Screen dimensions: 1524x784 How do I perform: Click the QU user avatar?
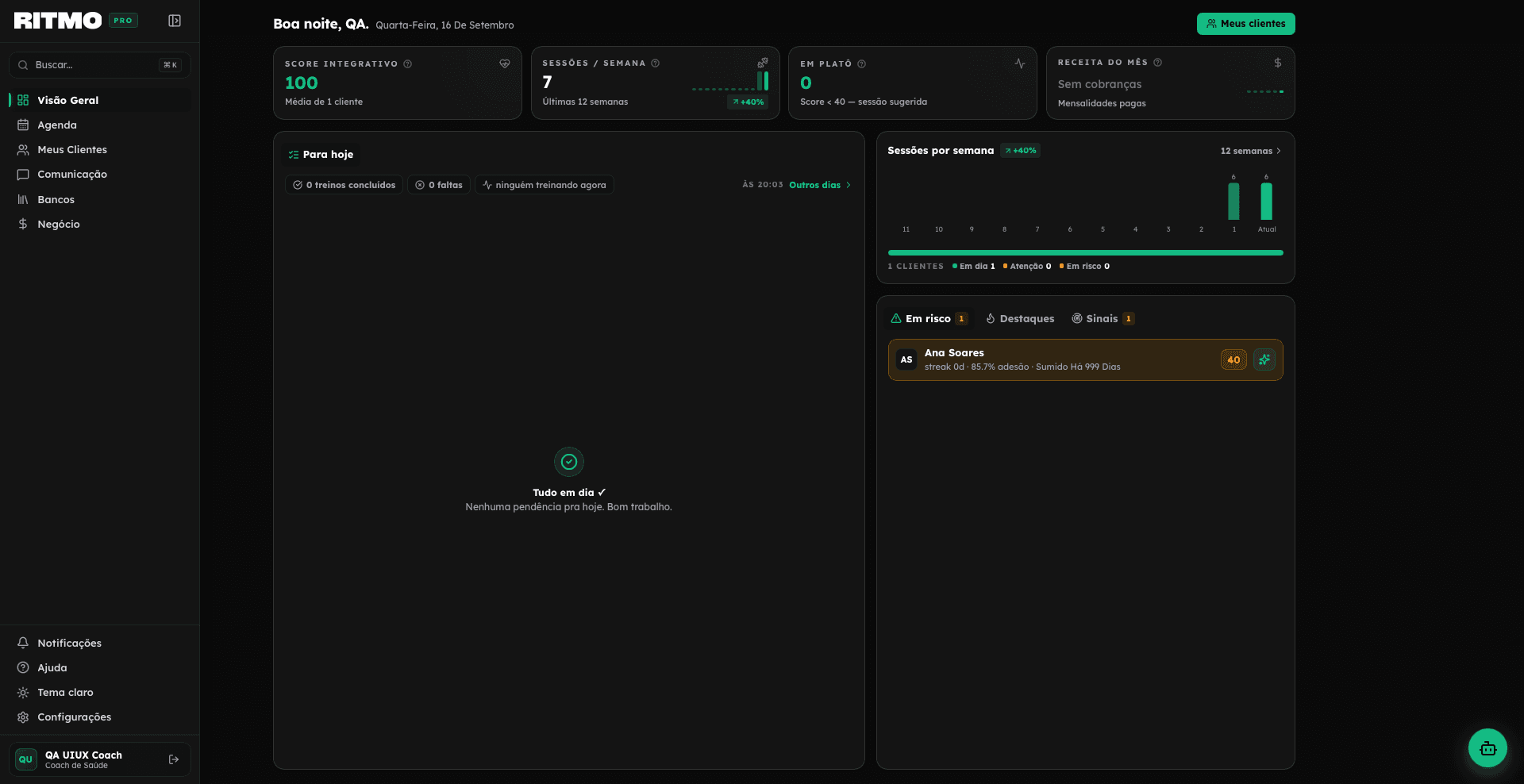pos(26,759)
